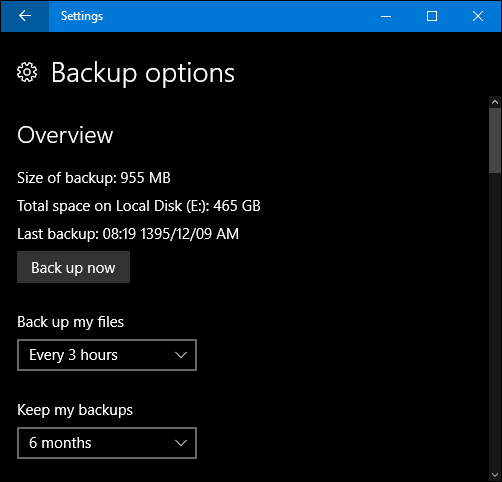
Task: Click the Keep my backups label
Action: pyautogui.click(x=75, y=410)
